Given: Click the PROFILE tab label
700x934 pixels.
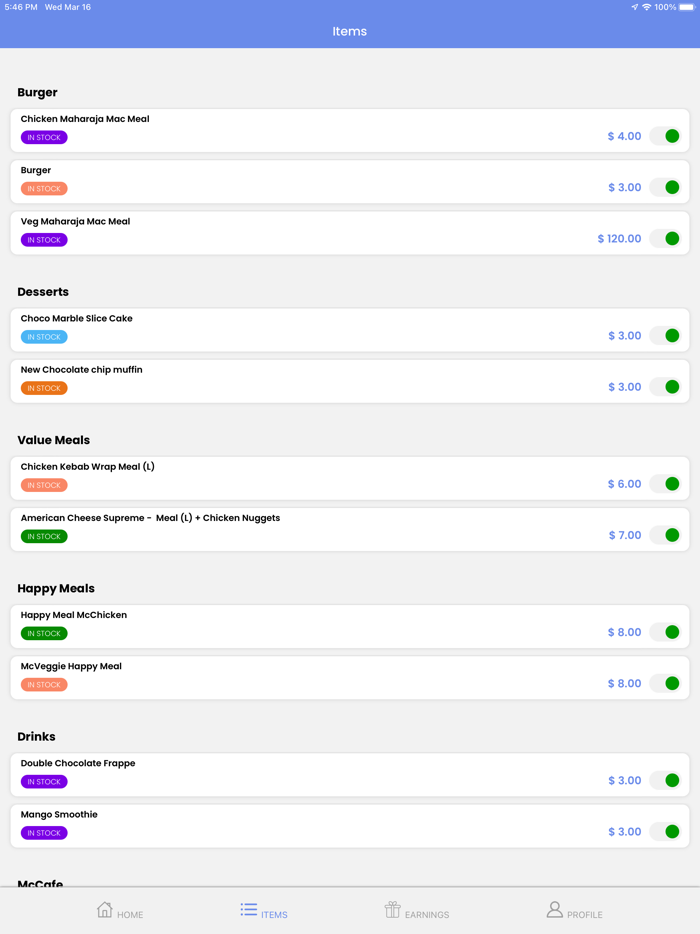Looking at the screenshot, I should coord(585,915).
